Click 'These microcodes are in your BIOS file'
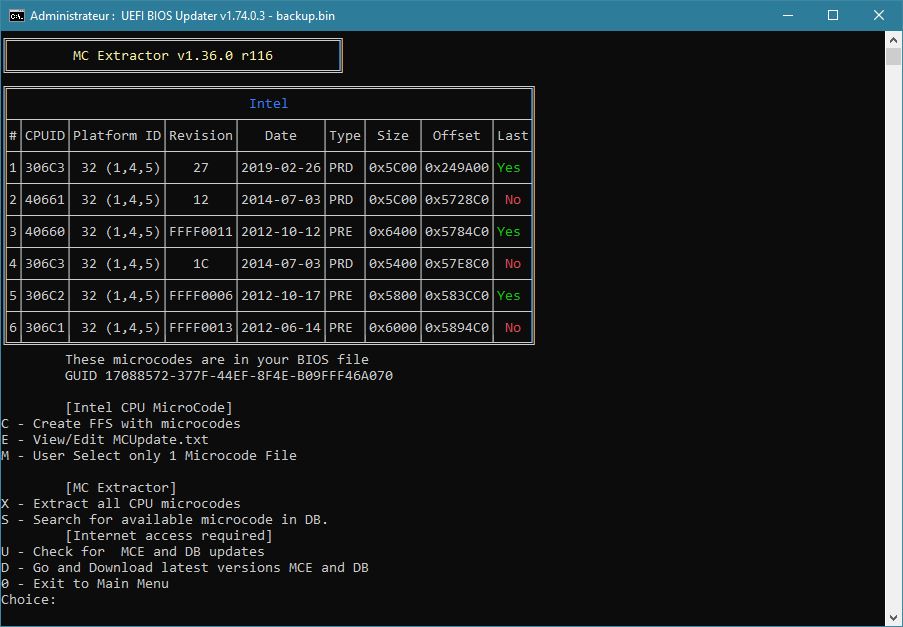 tap(217, 360)
